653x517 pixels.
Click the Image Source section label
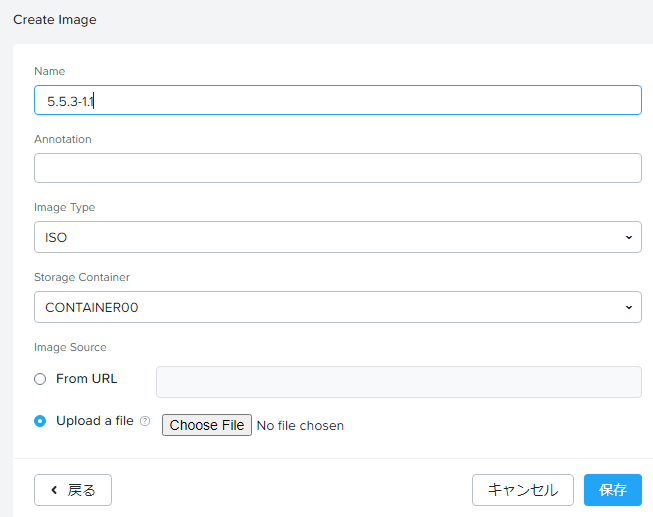click(x=70, y=347)
